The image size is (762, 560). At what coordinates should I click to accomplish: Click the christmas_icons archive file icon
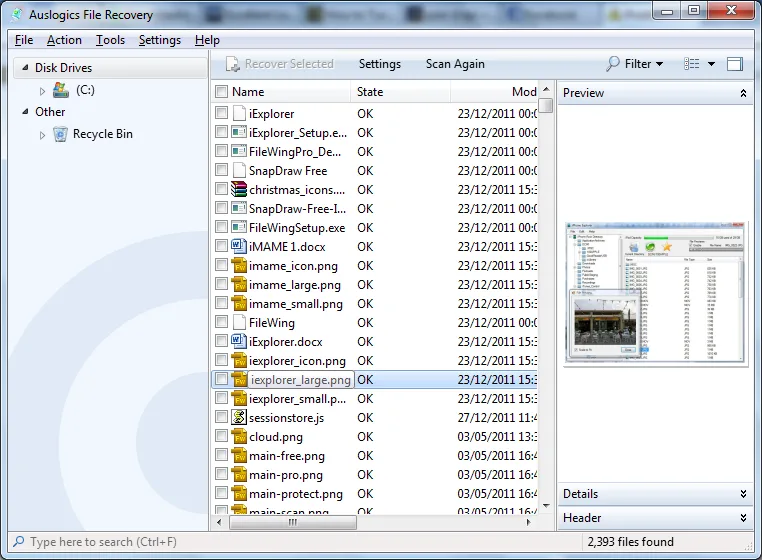pyautogui.click(x=239, y=189)
